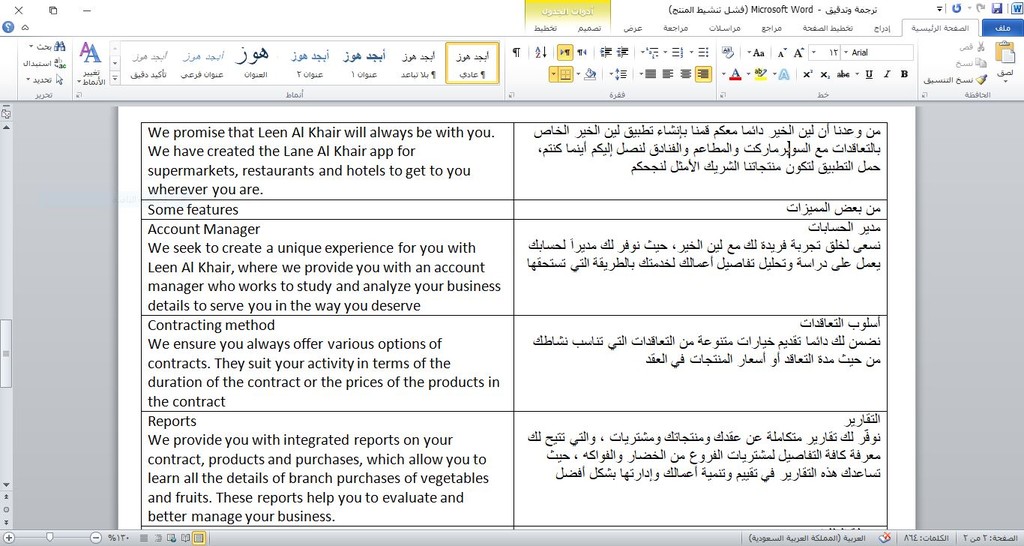Apply the red font color
The image size is (1024, 546).
click(735, 74)
